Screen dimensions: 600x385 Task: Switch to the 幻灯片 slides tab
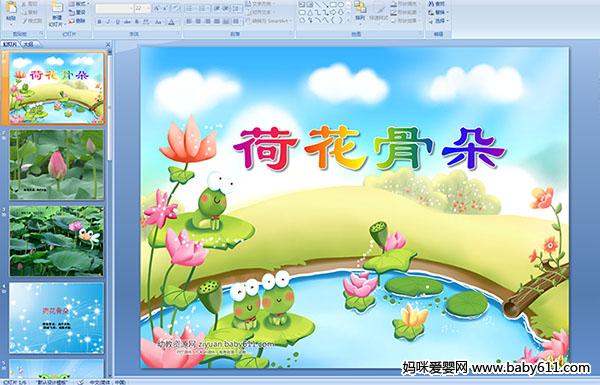(x=10, y=44)
